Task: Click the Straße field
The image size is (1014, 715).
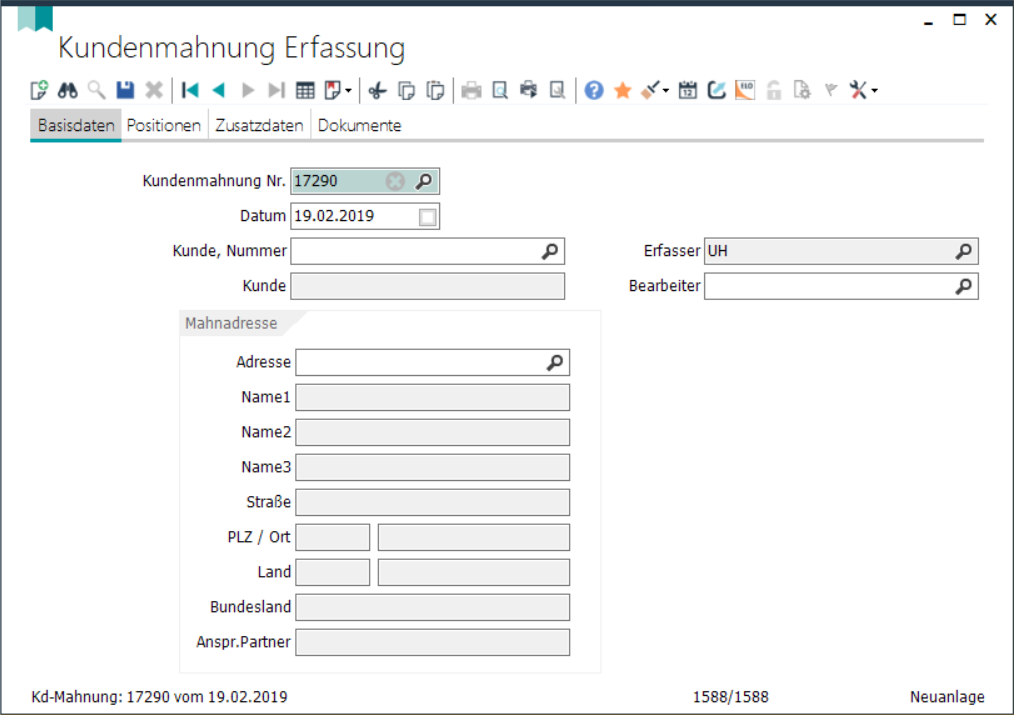Action: 433,502
